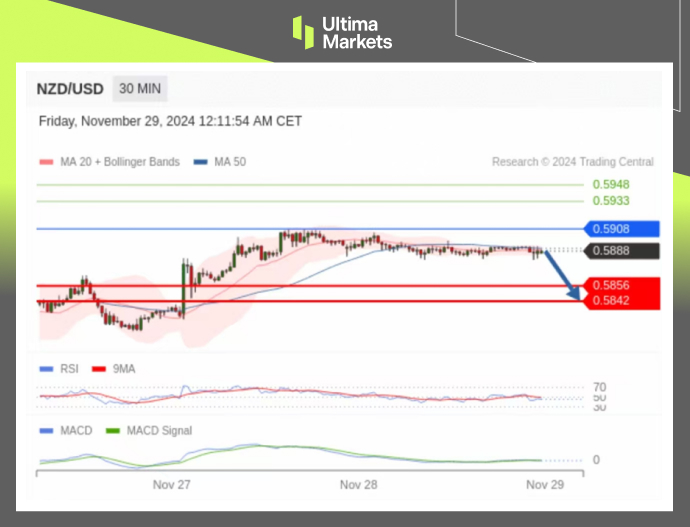Click the 0.5908 blue resistance label
This screenshot has height=527, width=690.
tap(622, 229)
